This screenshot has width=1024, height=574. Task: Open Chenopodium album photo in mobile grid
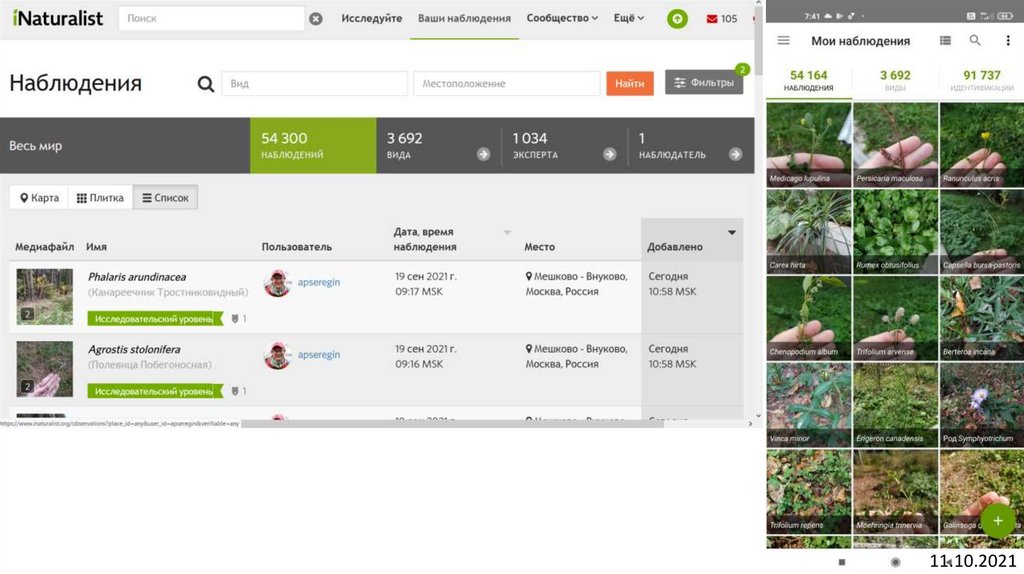click(808, 318)
